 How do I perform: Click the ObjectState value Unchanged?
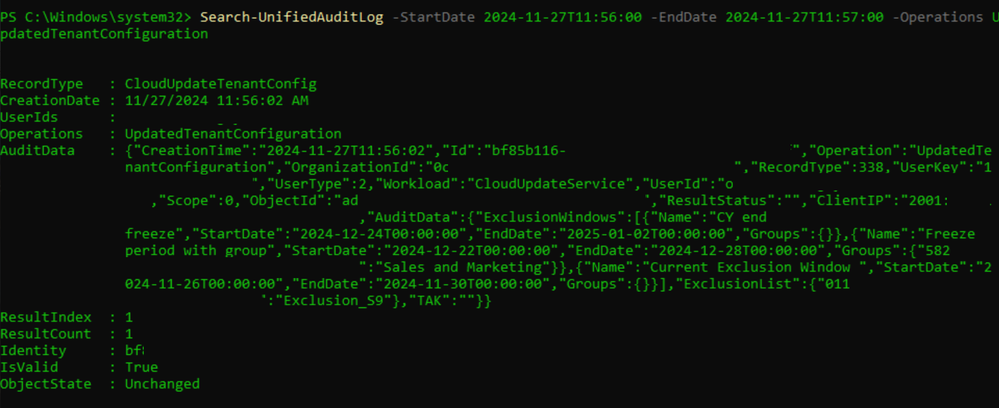tap(162, 384)
